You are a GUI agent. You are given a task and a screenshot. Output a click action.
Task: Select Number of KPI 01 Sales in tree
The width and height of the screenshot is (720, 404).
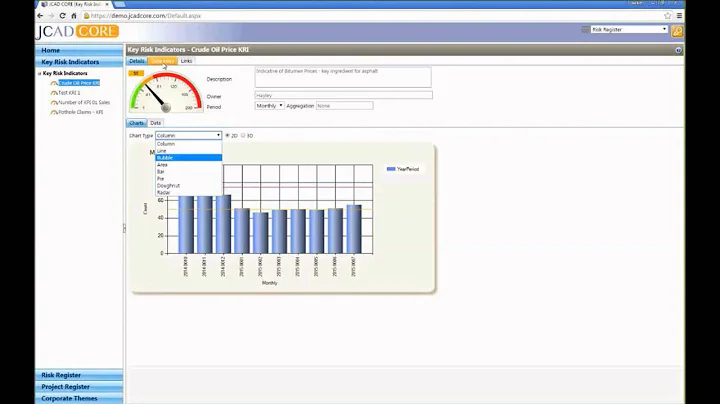(84, 102)
